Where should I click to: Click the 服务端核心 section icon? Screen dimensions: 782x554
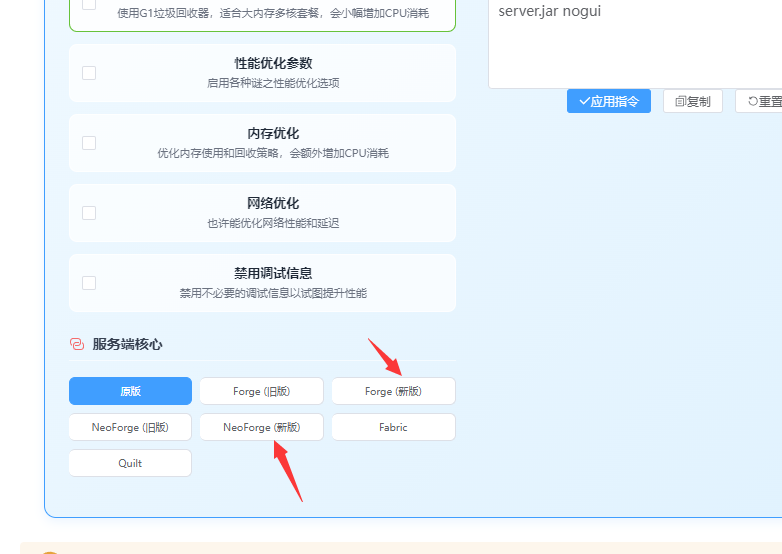77,344
